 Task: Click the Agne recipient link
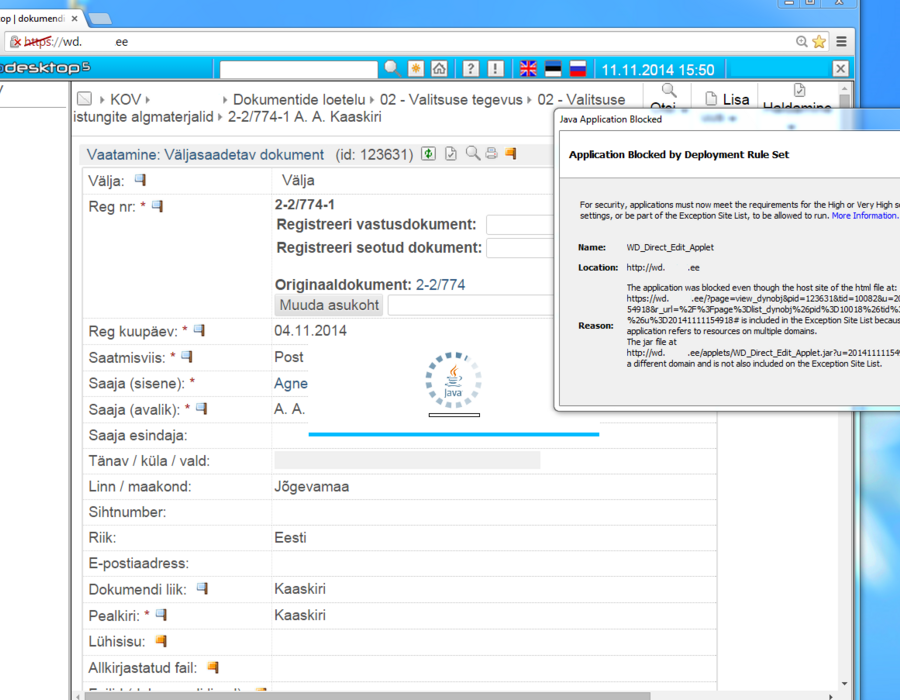coord(290,383)
